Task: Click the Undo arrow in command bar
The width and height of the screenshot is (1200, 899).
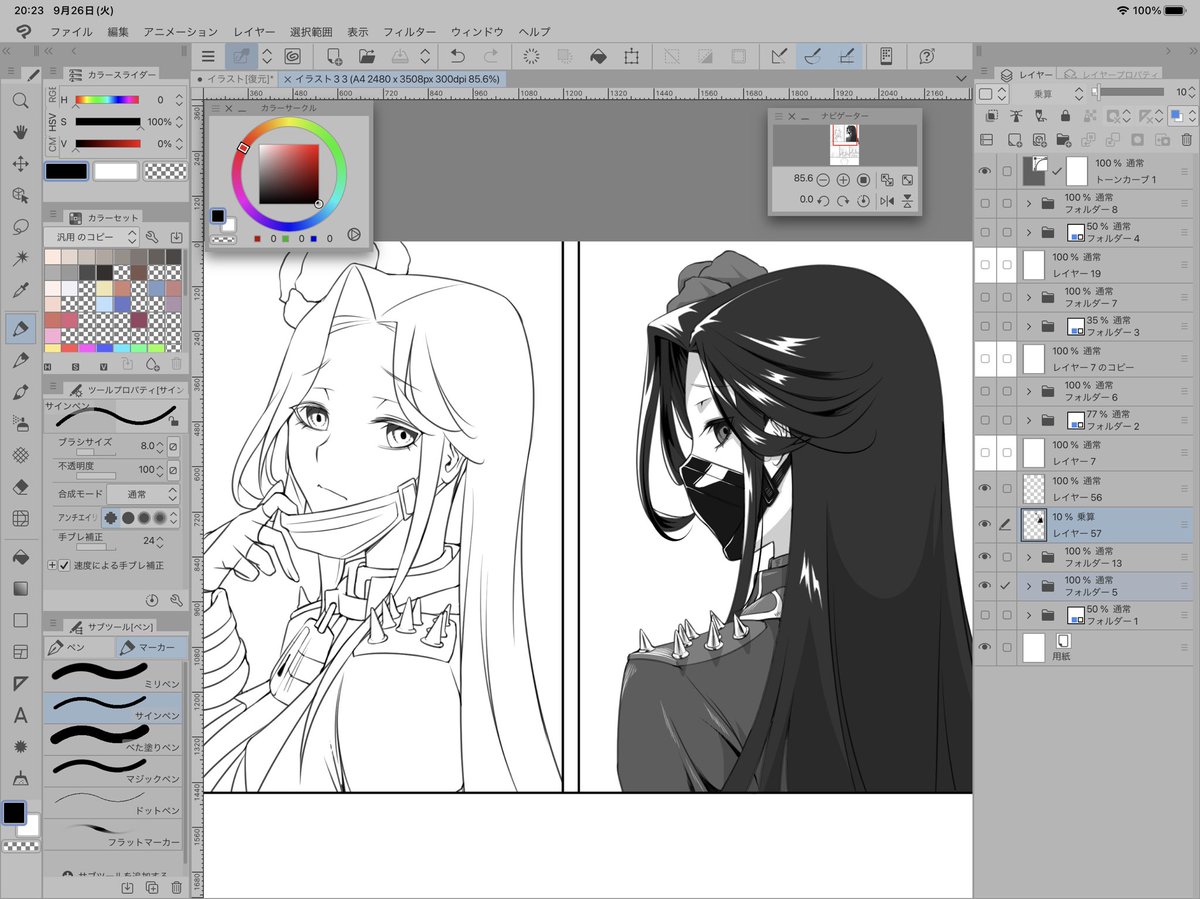Action: [x=458, y=57]
